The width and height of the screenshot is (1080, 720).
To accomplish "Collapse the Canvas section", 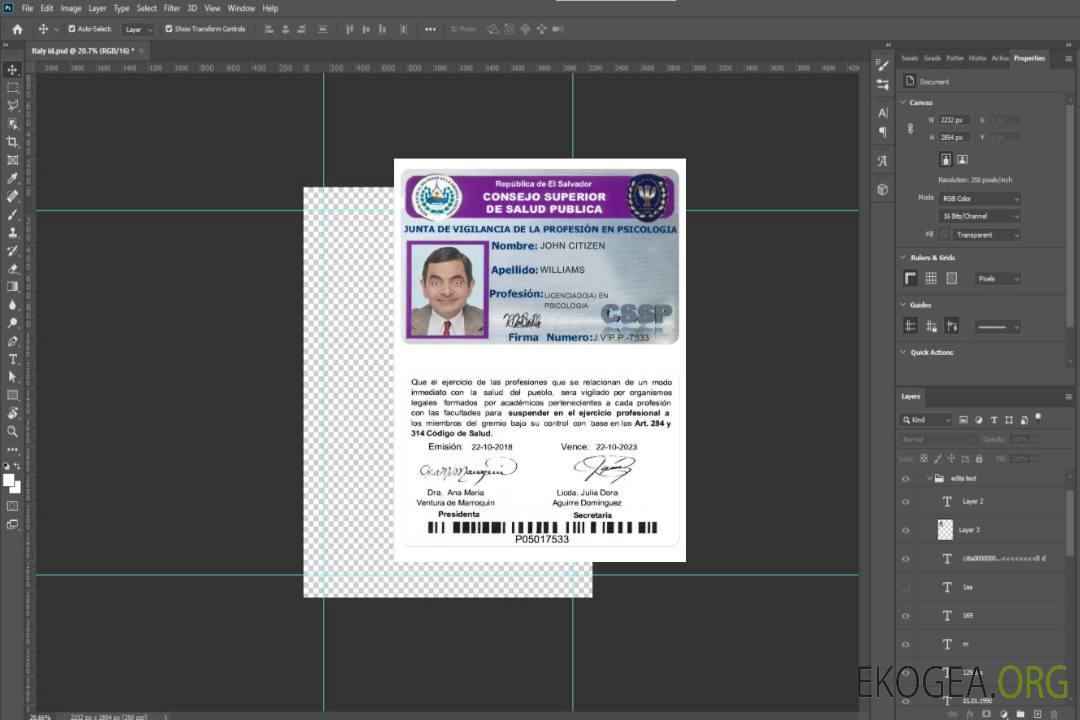I will [903, 102].
